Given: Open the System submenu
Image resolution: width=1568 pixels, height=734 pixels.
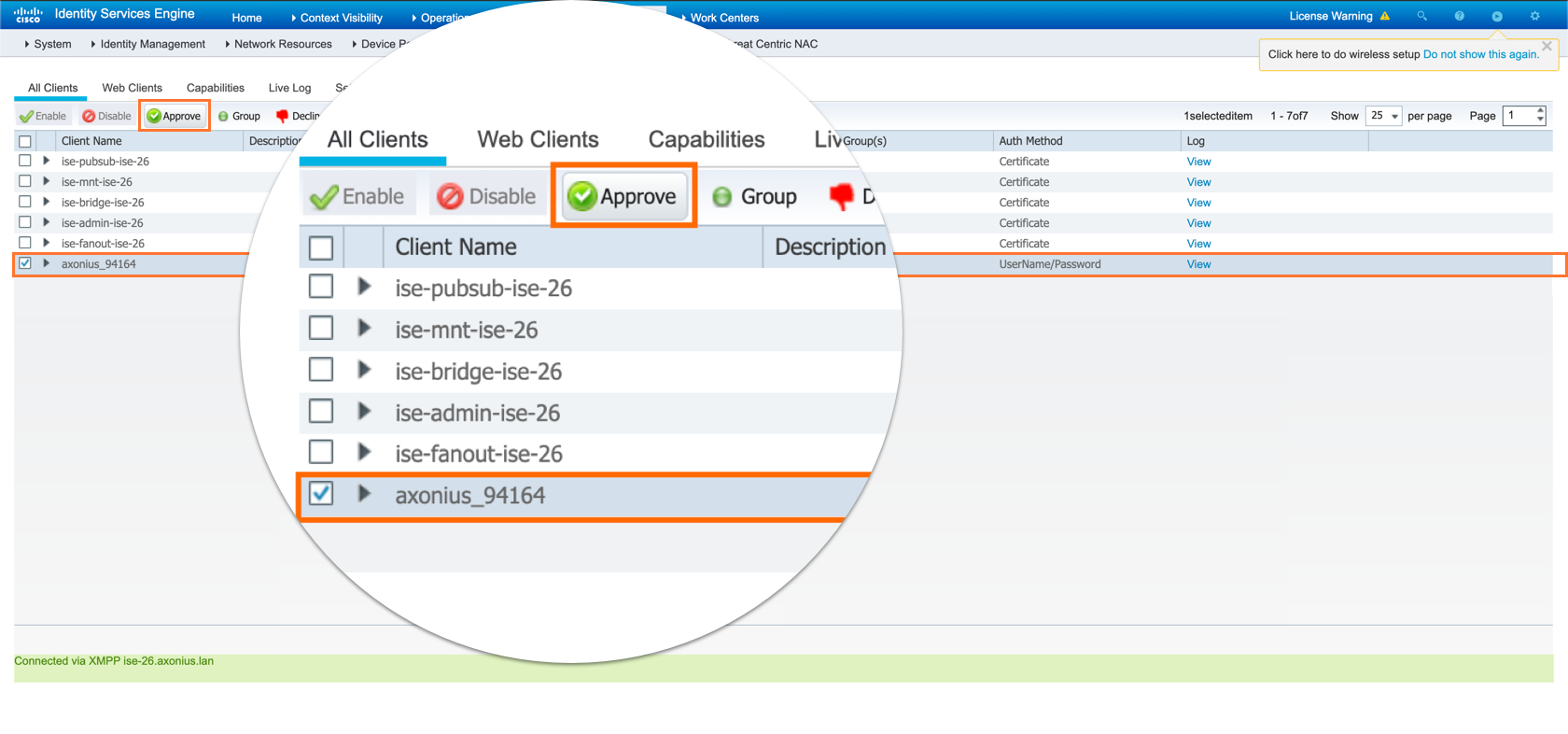Looking at the screenshot, I should click(49, 44).
